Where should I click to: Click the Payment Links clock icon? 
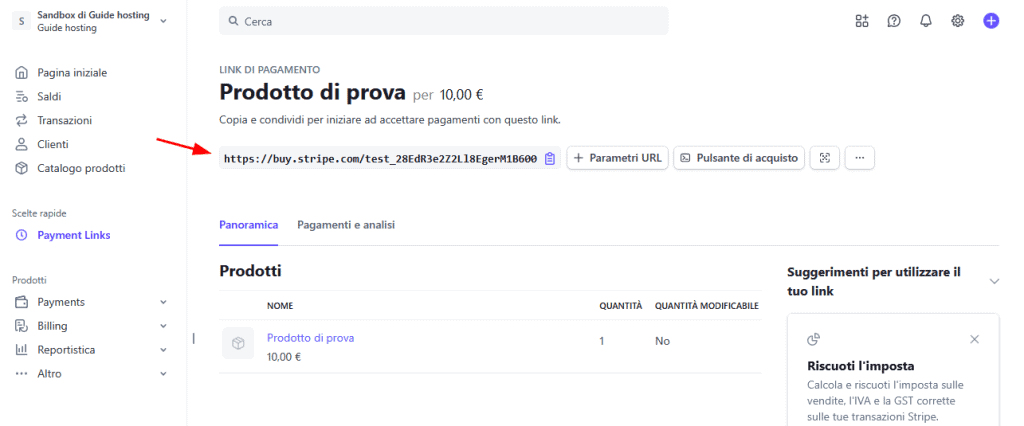22,235
